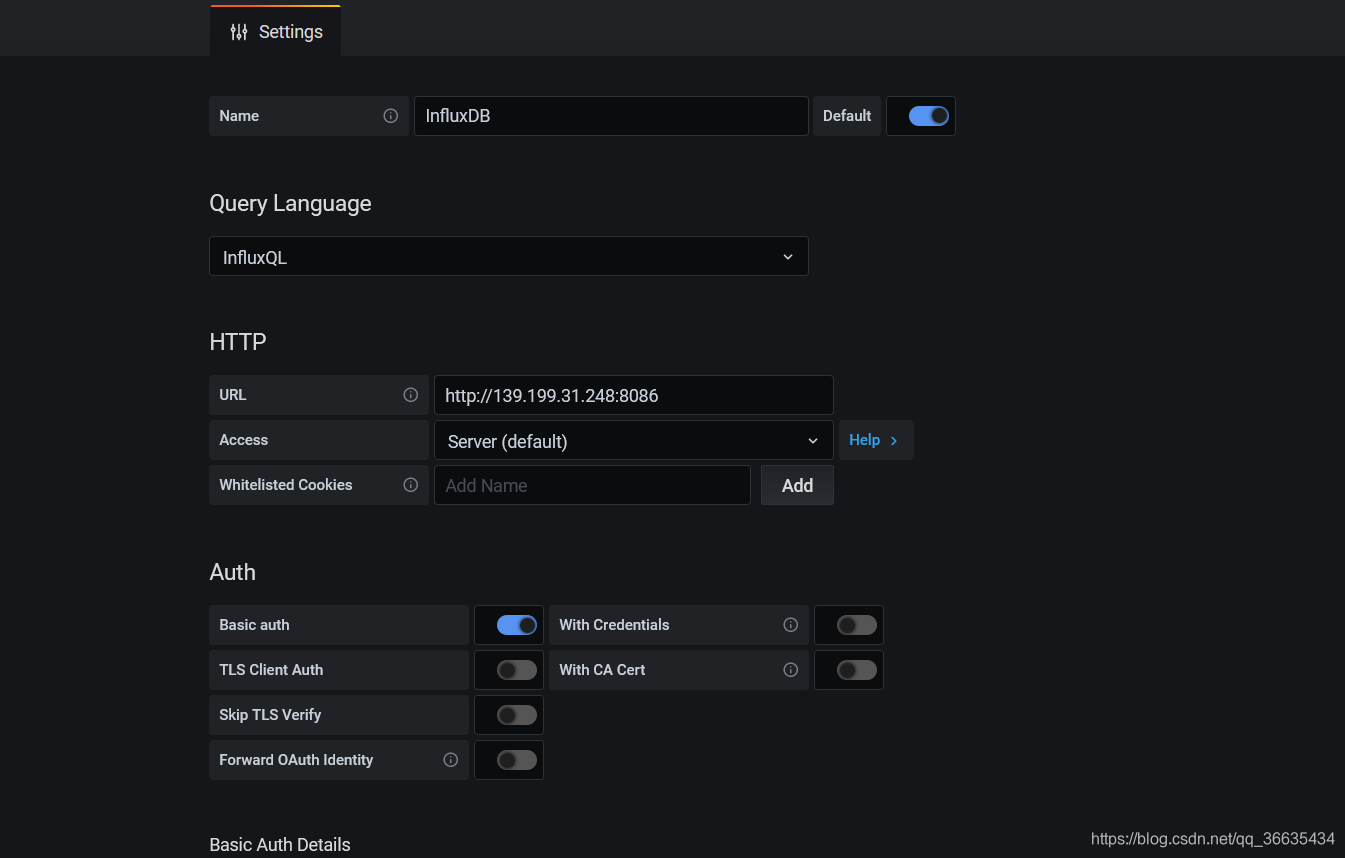Disable the Basic auth switch

(x=517, y=625)
